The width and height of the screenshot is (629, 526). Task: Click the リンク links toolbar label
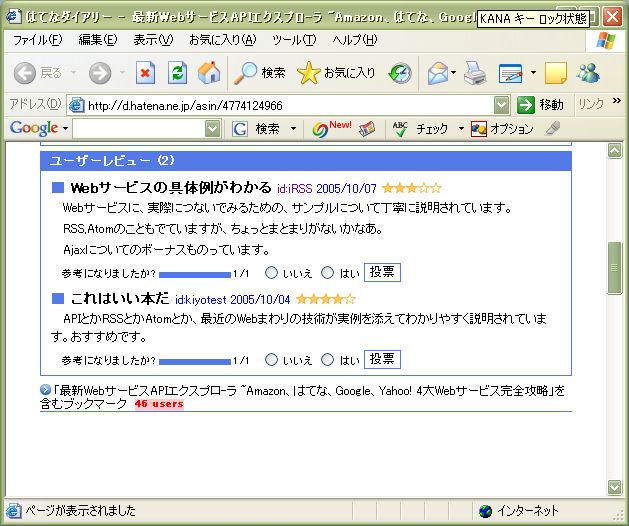coord(590,104)
